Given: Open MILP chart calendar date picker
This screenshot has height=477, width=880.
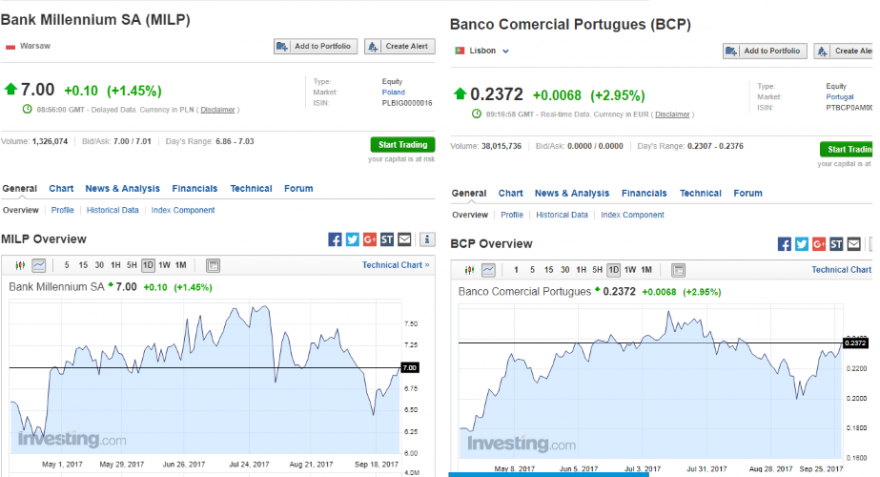Looking at the screenshot, I should [x=213, y=265].
